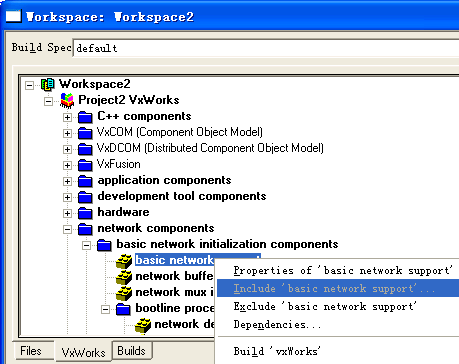The image size is (459, 364).
Task: Select 'network components' tree label
Action: (x=156, y=228)
